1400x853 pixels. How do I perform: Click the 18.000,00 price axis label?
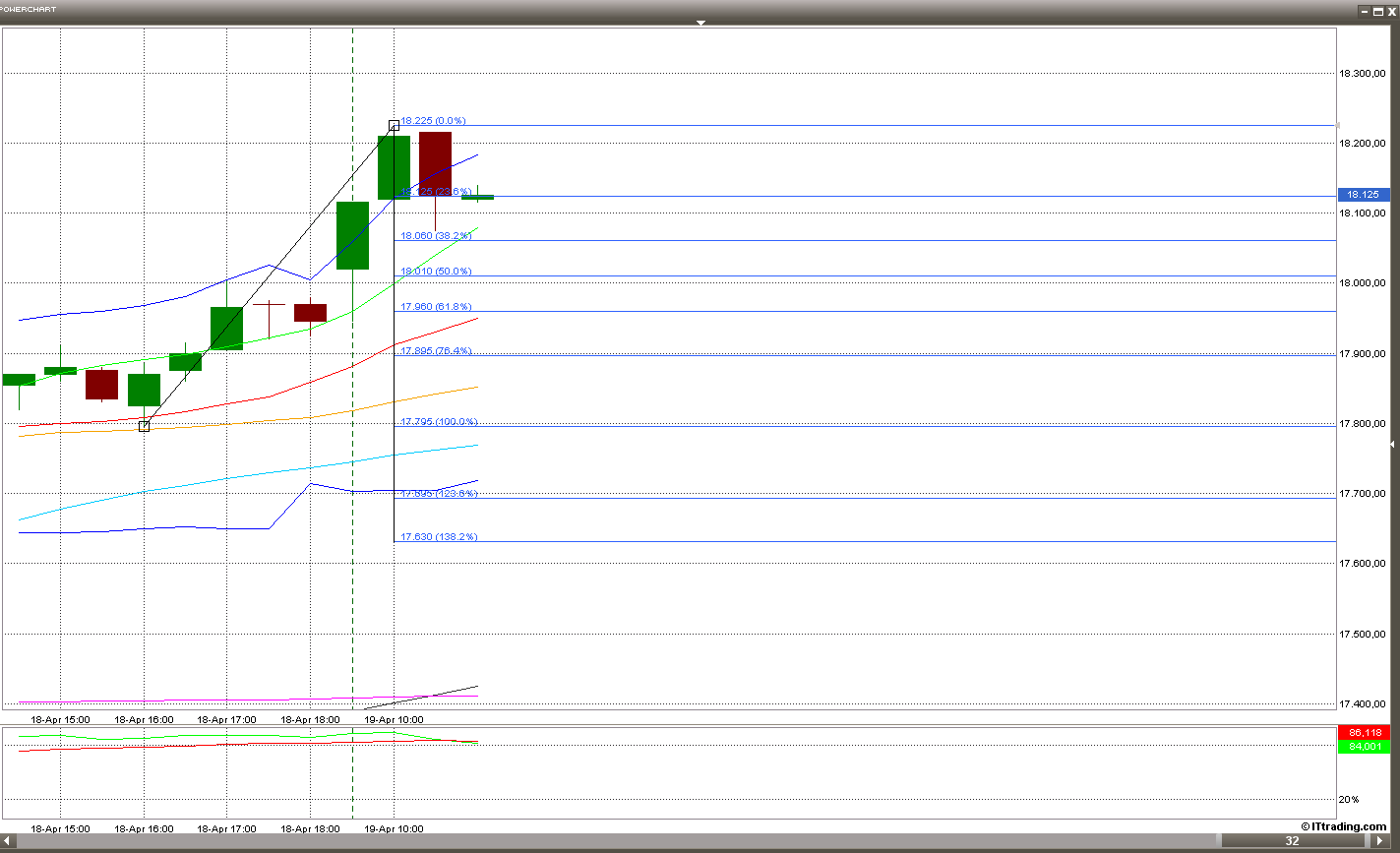pyautogui.click(x=1365, y=283)
